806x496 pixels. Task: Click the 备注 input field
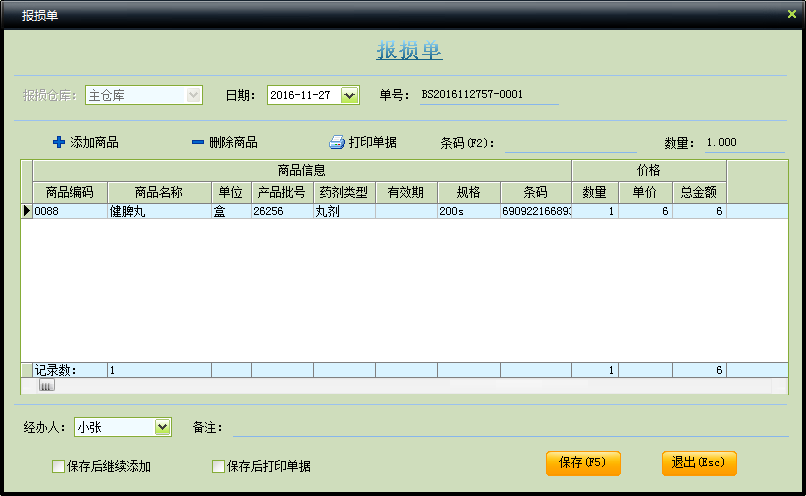510,428
